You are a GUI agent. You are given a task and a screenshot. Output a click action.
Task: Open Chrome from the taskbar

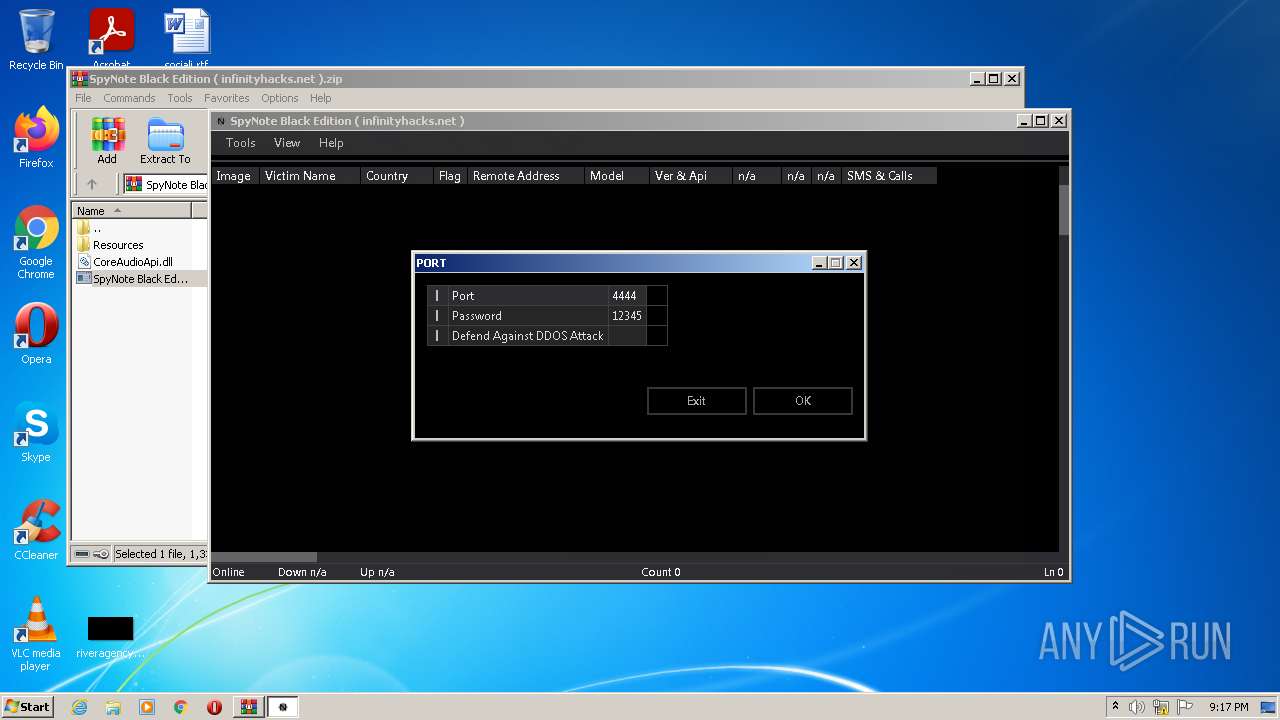pyautogui.click(x=181, y=707)
